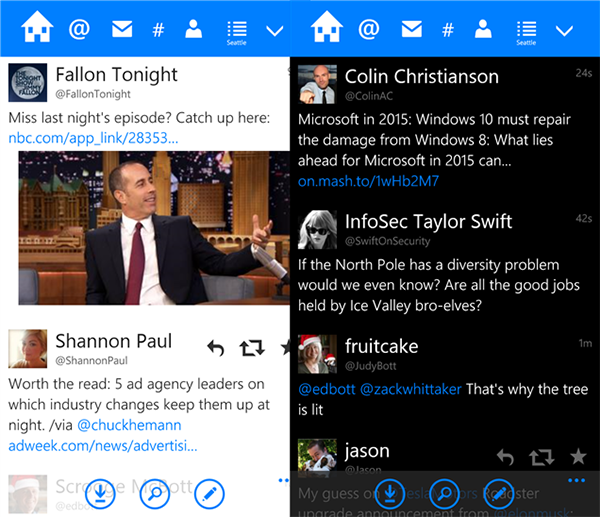
Task: Open profile person icon in the dark theme panel
Action: click(483, 29)
